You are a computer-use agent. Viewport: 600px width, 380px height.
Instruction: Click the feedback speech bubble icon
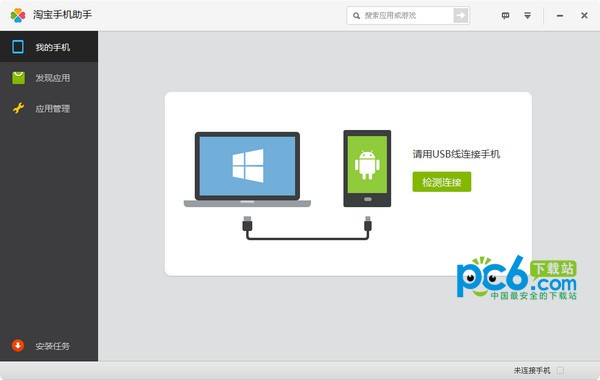(x=505, y=15)
